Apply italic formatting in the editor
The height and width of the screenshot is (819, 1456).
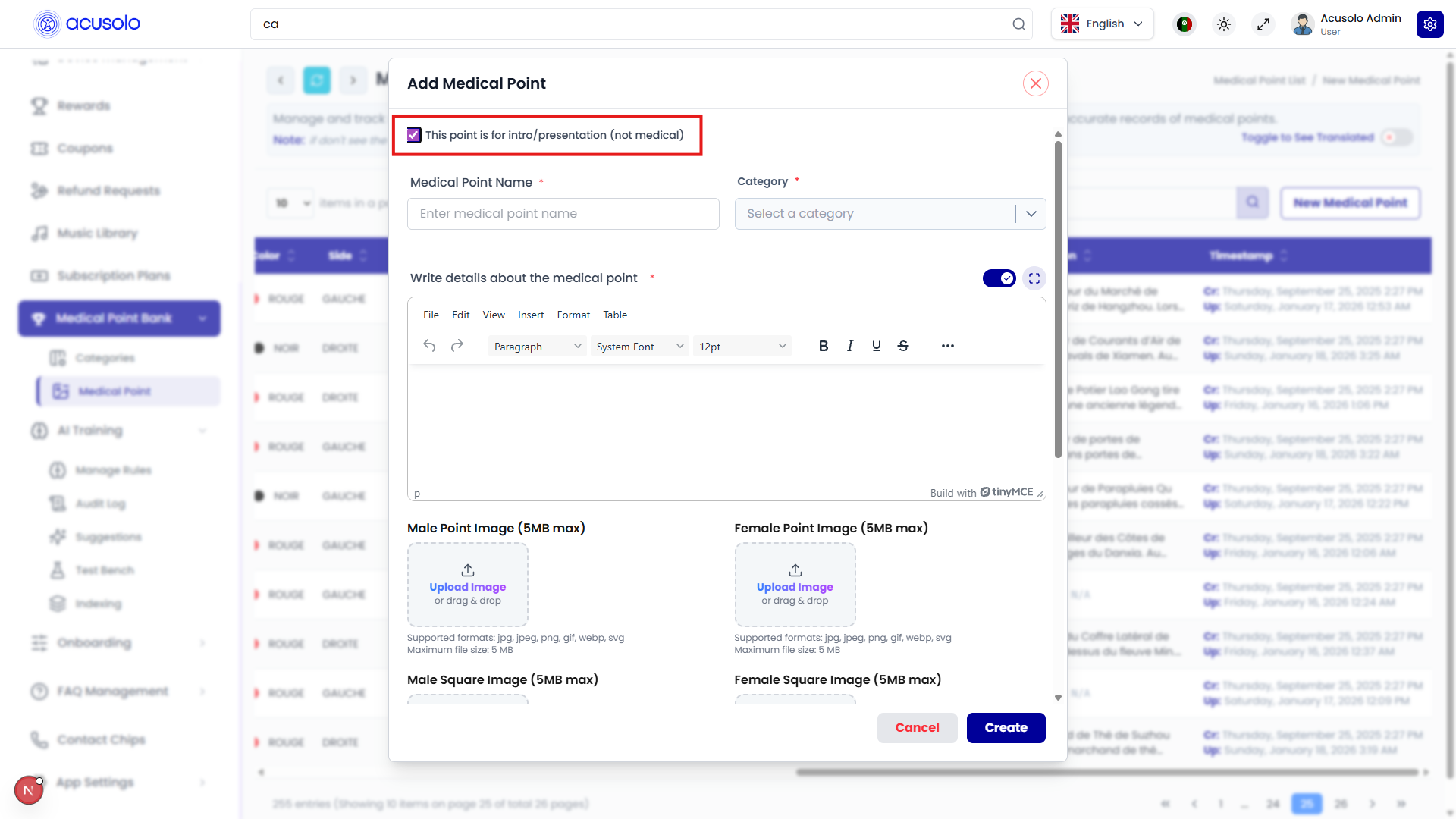pos(850,346)
